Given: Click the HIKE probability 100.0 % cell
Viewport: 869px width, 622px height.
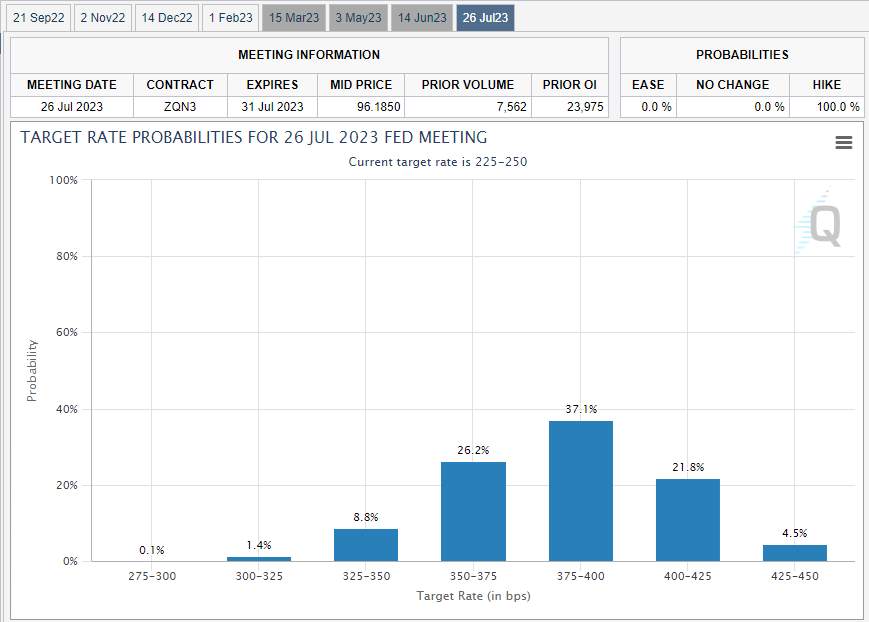Looking at the screenshot, I should [x=826, y=106].
